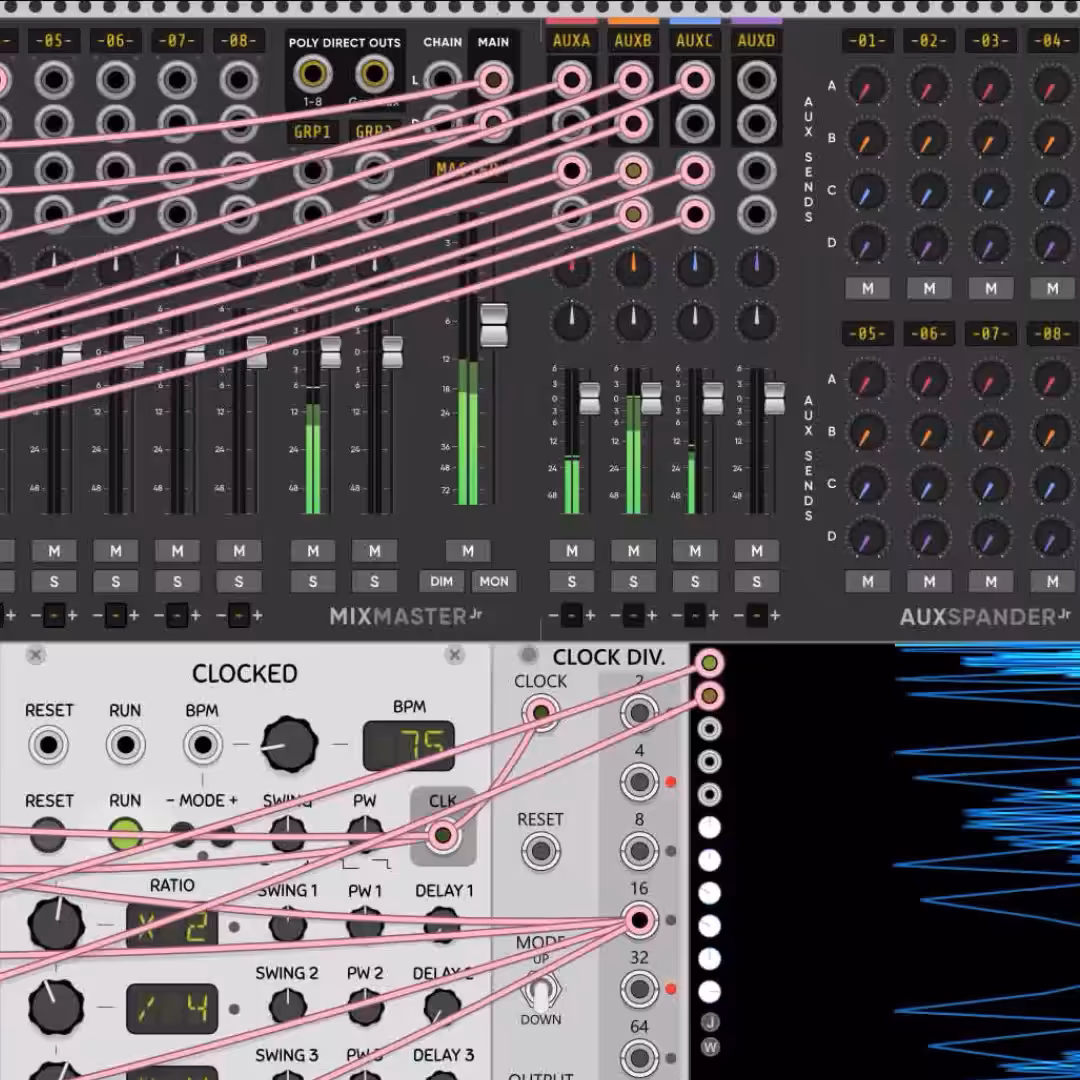This screenshot has height=1080, width=1080.
Task: Mute mixer track 06
Action: (x=116, y=551)
